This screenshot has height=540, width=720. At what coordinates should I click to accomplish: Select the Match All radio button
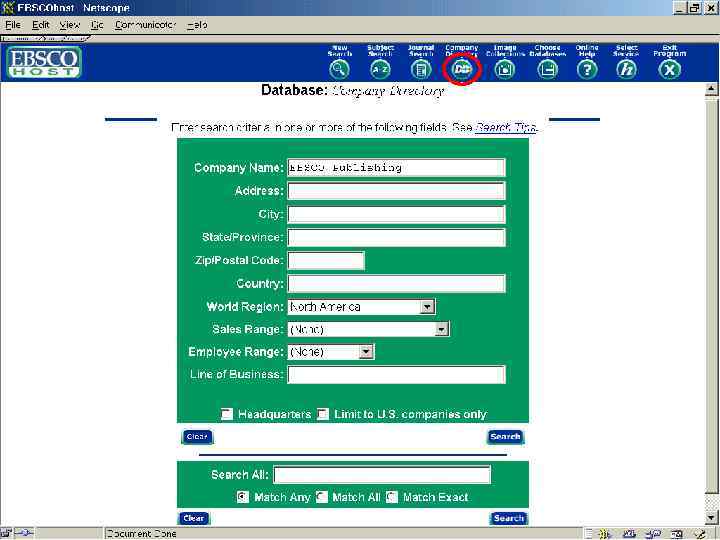(322, 497)
